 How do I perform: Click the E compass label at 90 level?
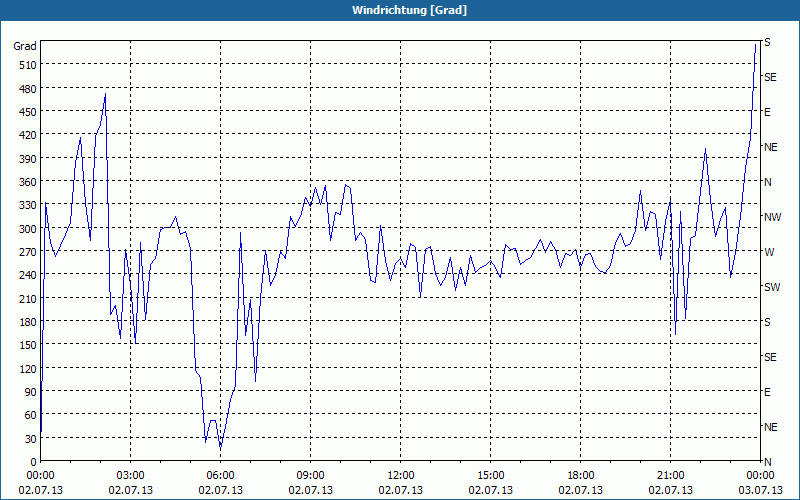(x=767, y=392)
